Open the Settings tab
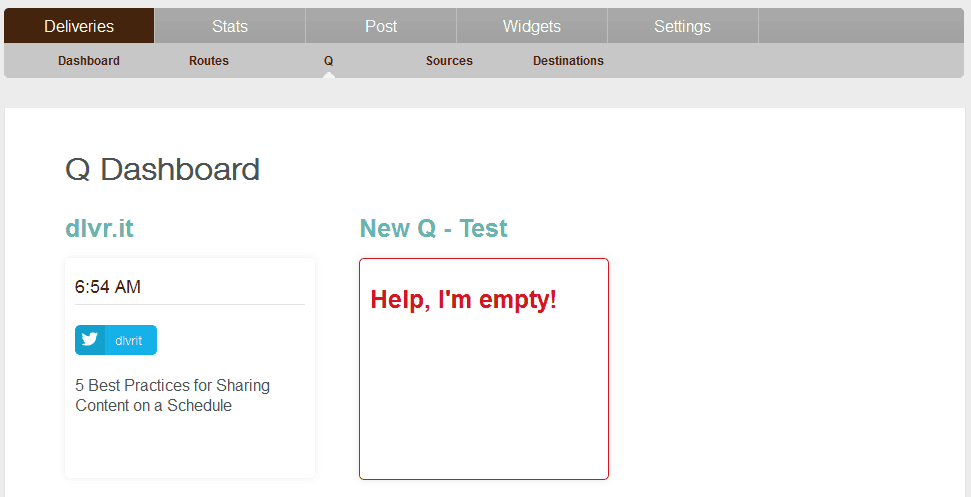Image resolution: width=971 pixels, height=497 pixels. click(682, 26)
